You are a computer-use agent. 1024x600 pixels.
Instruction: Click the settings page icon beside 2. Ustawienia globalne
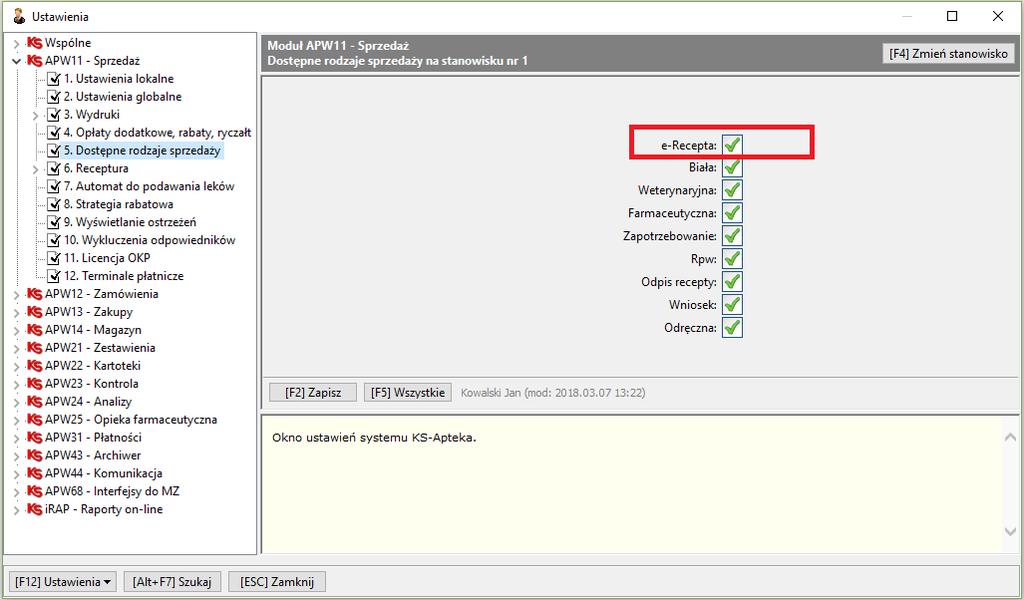(x=54, y=97)
